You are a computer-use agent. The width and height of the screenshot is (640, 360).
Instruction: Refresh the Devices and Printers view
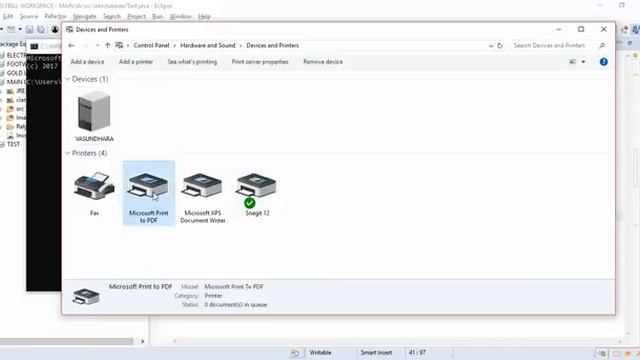(500, 46)
